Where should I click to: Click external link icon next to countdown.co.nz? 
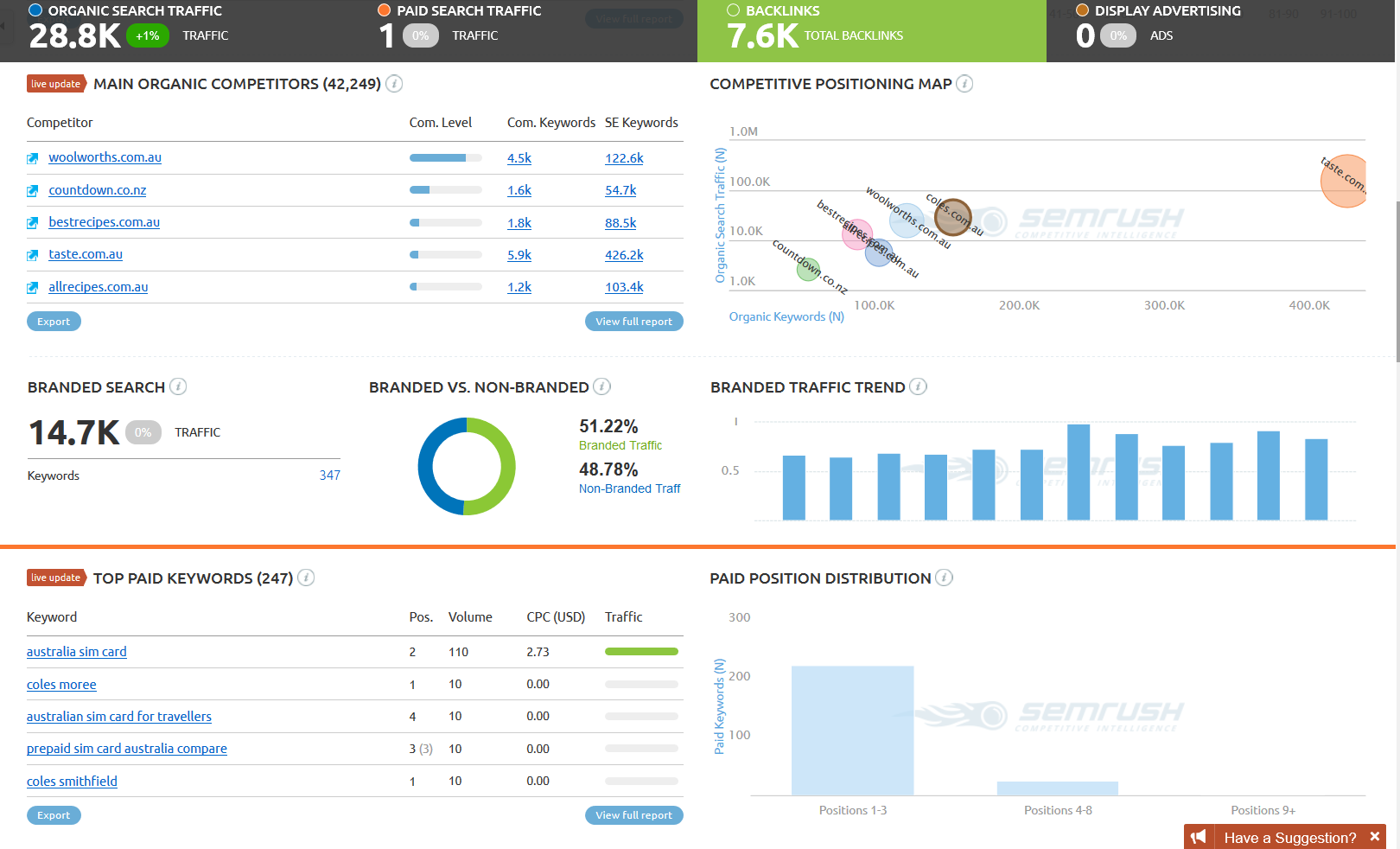click(33, 191)
